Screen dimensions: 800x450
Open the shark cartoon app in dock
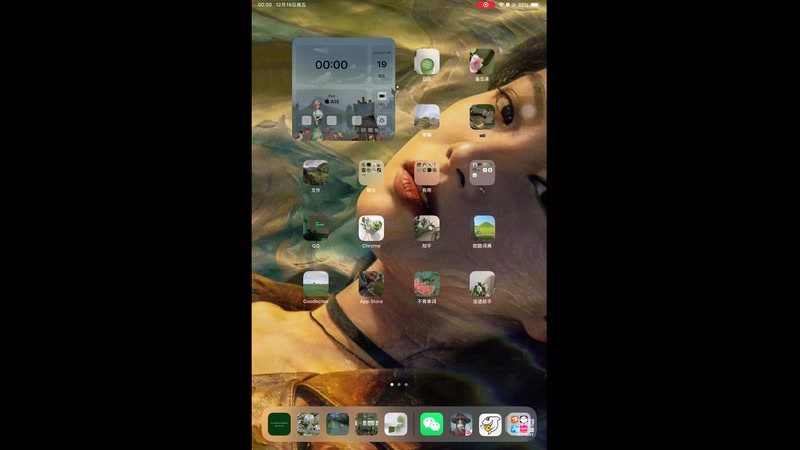[490, 424]
